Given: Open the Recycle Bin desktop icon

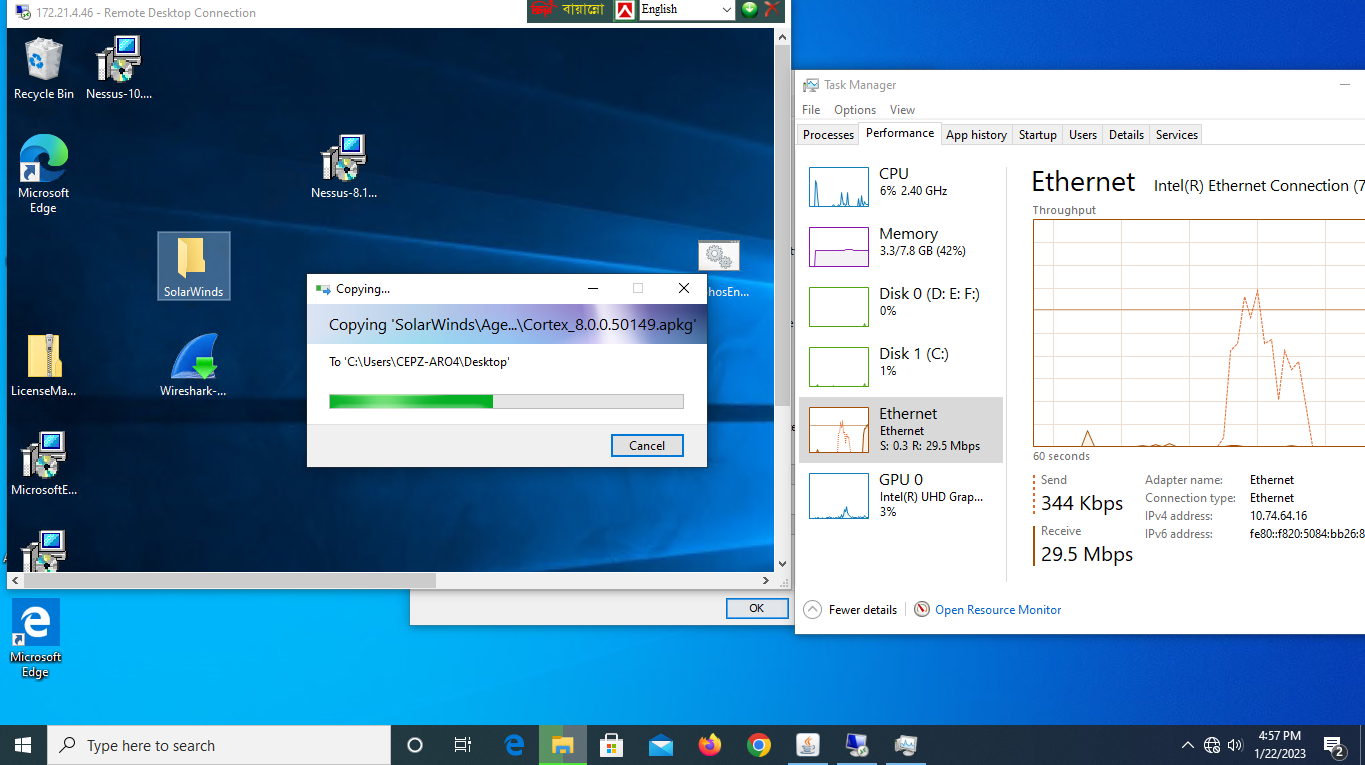Looking at the screenshot, I should [x=43, y=68].
